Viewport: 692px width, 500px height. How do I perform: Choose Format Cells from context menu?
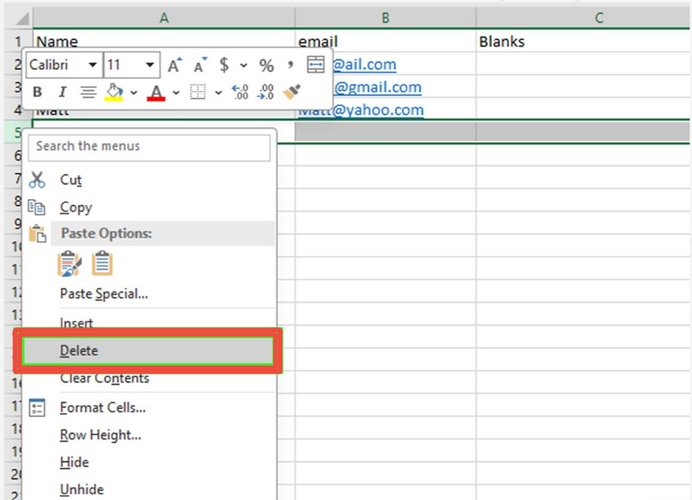[102, 407]
